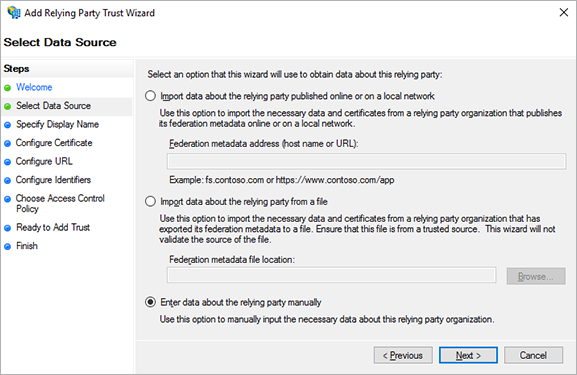The image size is (577, 375).
Task: Click the blue bullet beside Ready to Add Trust
Action: pyautogui.click(x=7, y=228)
